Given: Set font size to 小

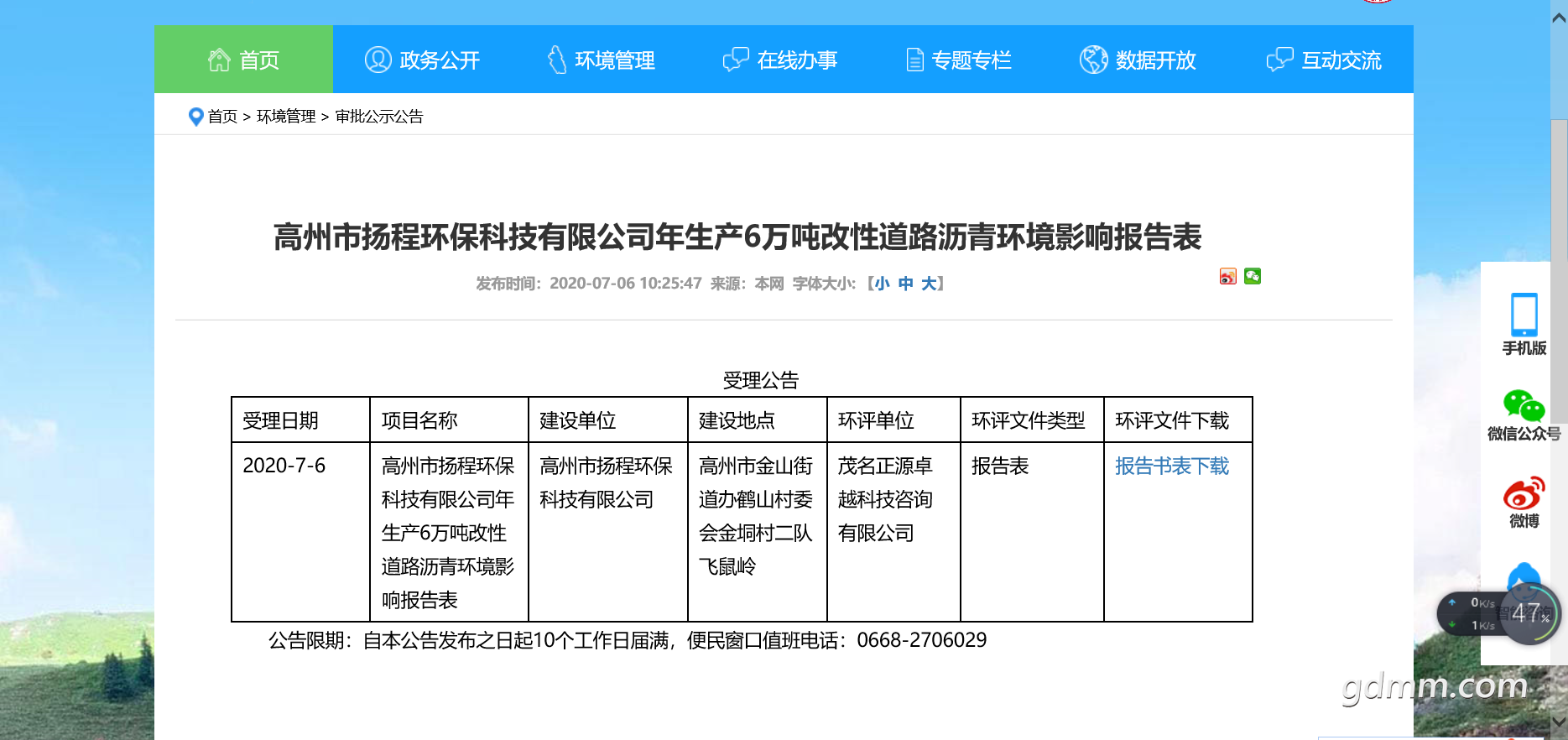Looking at the screenshot, I should coord(882,284).
